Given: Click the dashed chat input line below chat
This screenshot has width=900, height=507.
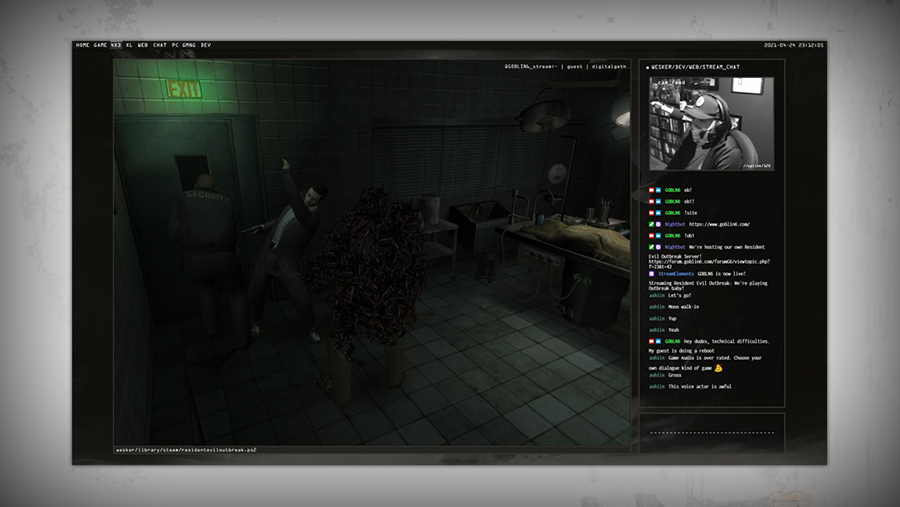Looking at the screenshot, I should click(712, 432).
